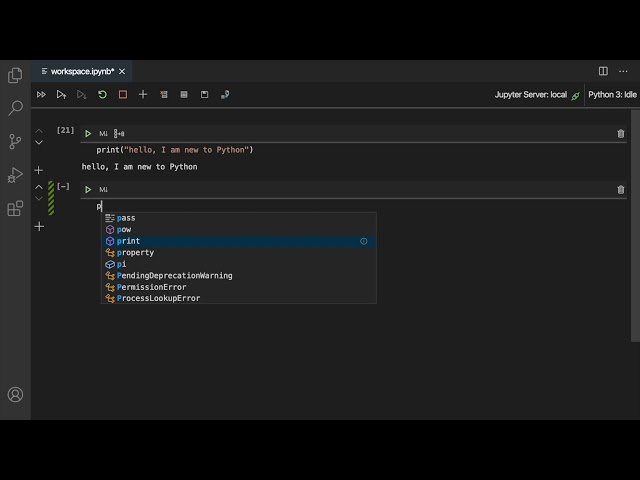This screenshot has height=480, width=640.
Task: Choose 'pow' from the autocomplete list
Action: coord(239,229)
